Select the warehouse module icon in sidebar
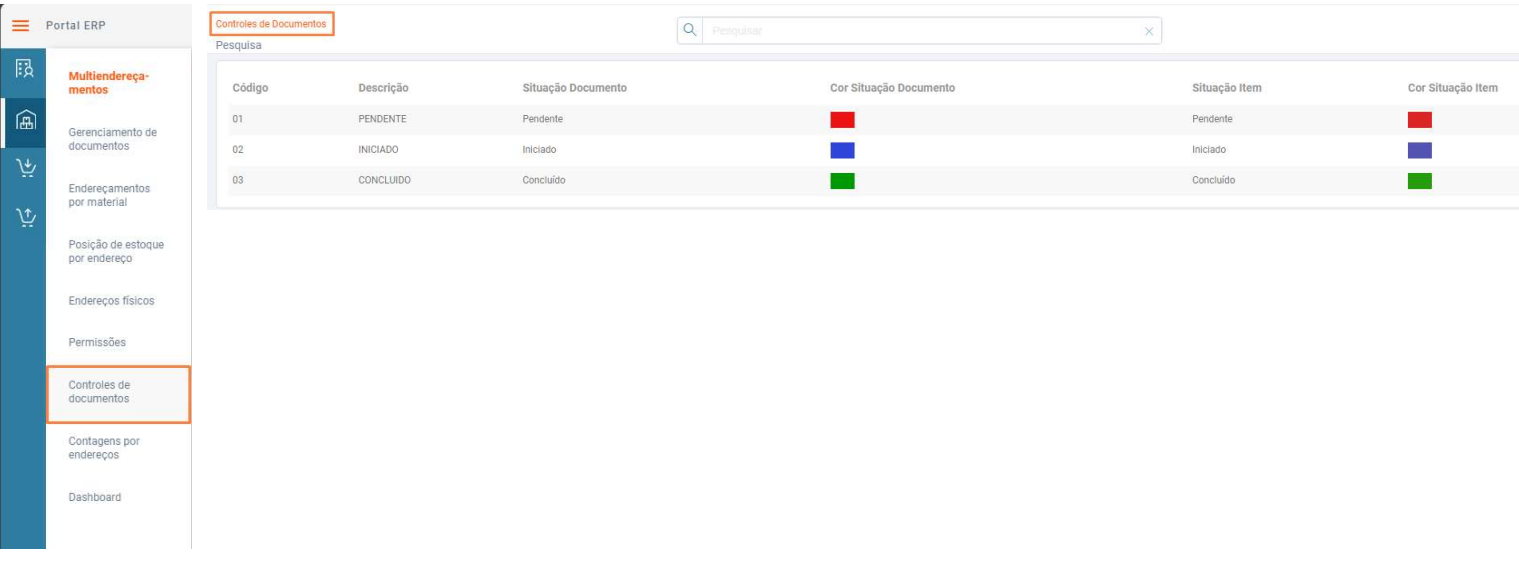 [23, 121]
